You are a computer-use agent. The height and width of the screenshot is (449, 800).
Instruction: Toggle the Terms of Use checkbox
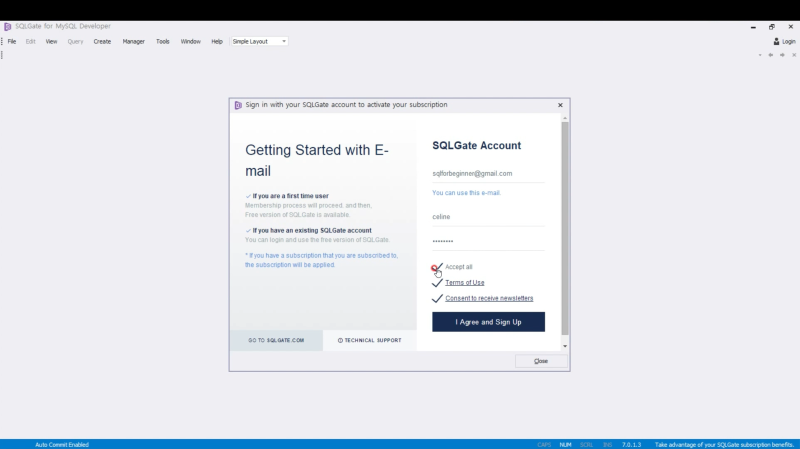click(437, 283)
